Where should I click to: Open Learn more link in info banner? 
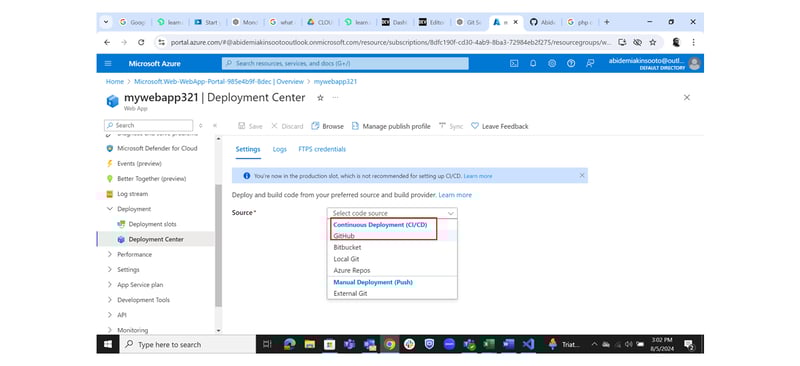pos(478,176)
